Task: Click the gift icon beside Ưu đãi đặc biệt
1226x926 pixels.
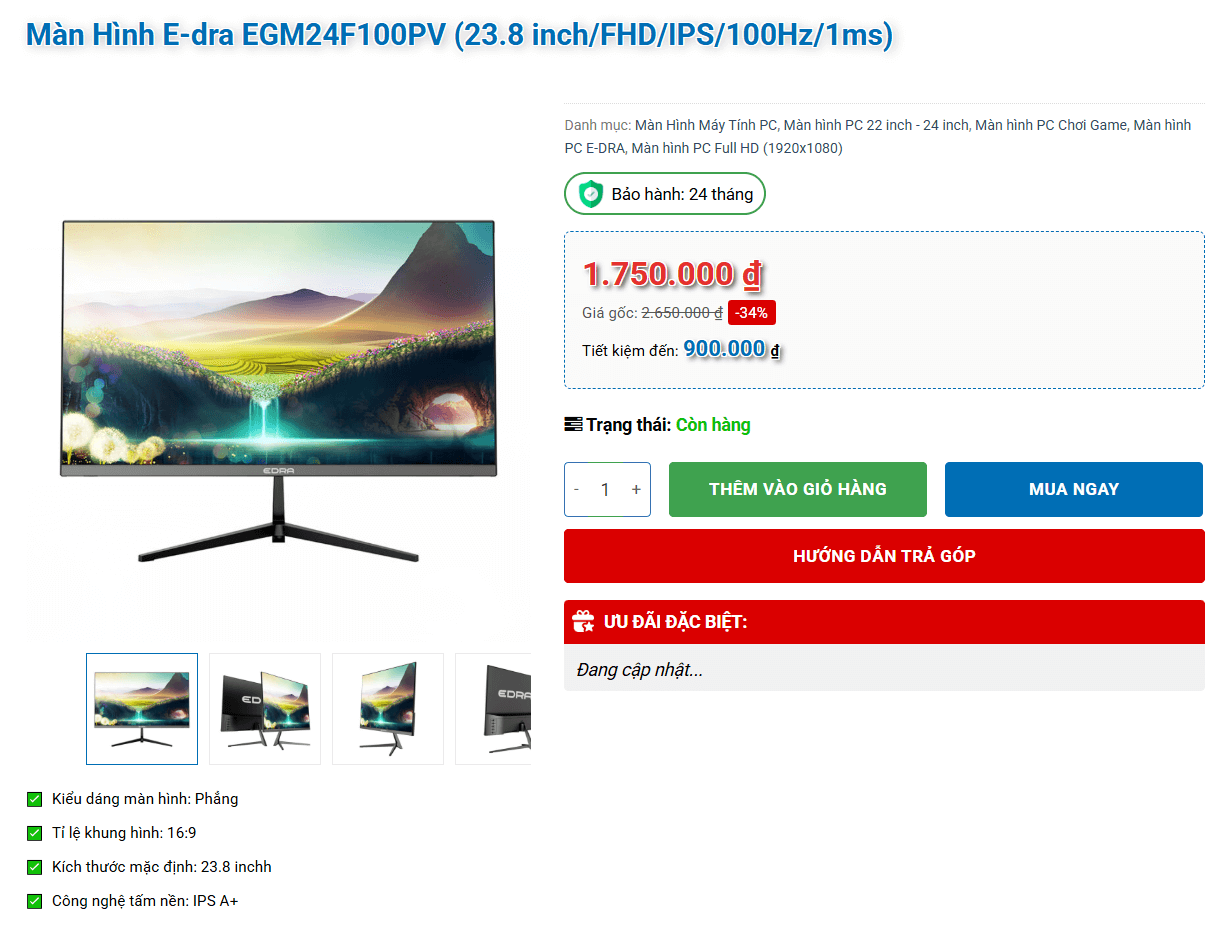Action: tap(583, 622)
